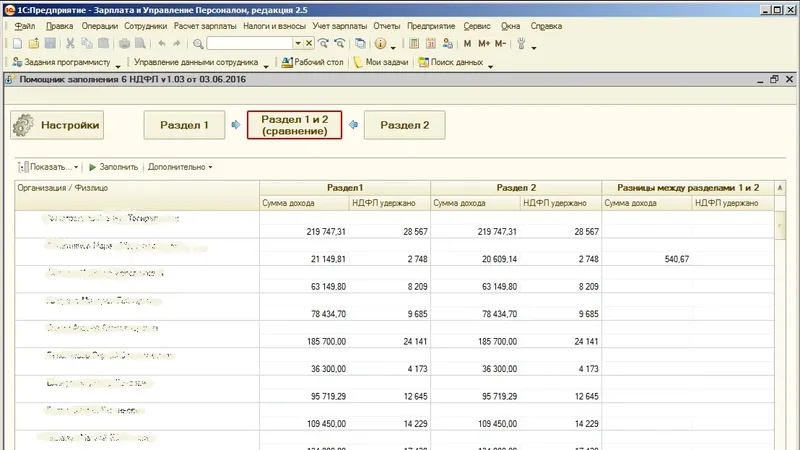Switch to Раздел 1 view
The width and height of the screenshot is (800, 450).
tap(184, 125)
